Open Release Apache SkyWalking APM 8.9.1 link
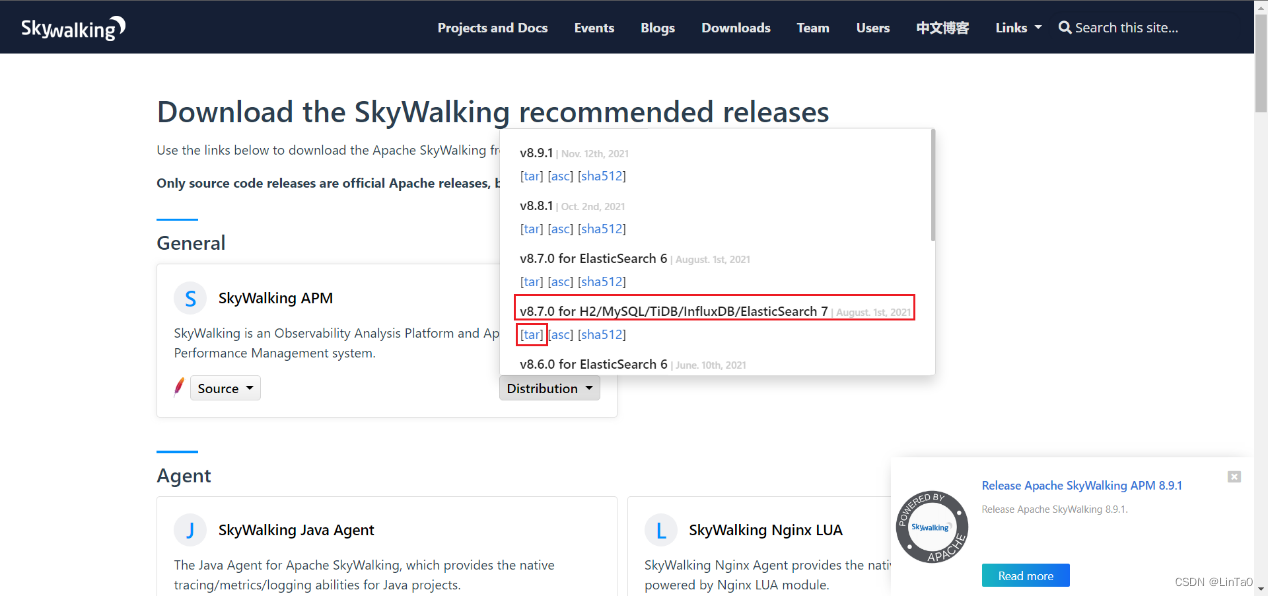 1082,486
